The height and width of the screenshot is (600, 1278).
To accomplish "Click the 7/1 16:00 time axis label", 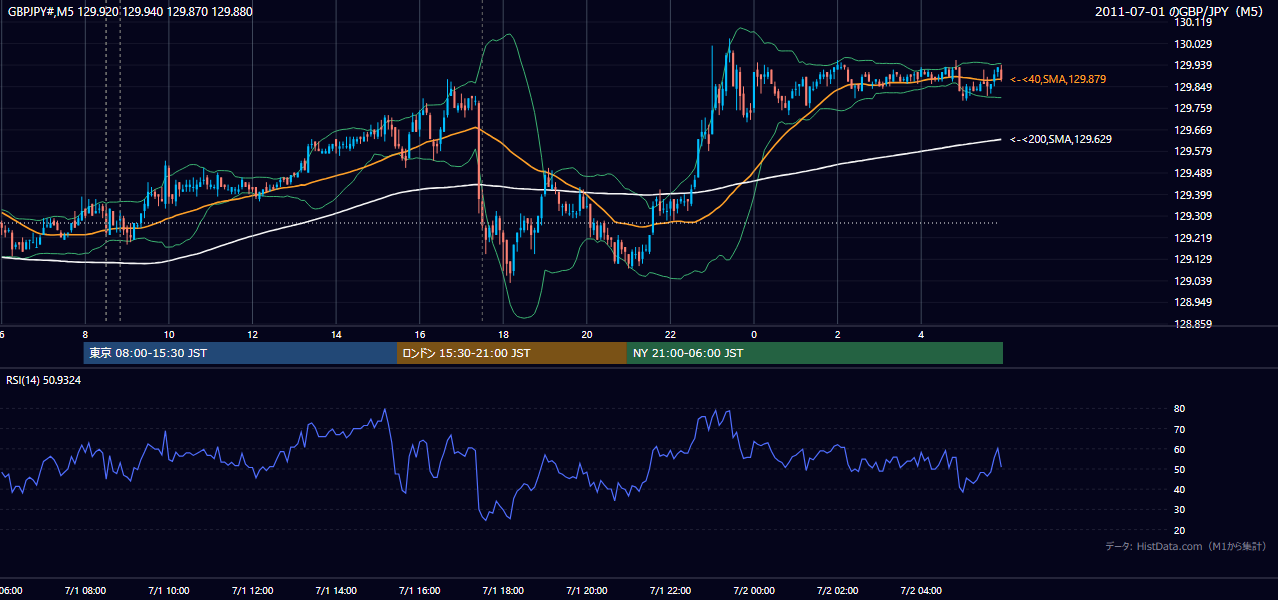I will click(419, 591).
